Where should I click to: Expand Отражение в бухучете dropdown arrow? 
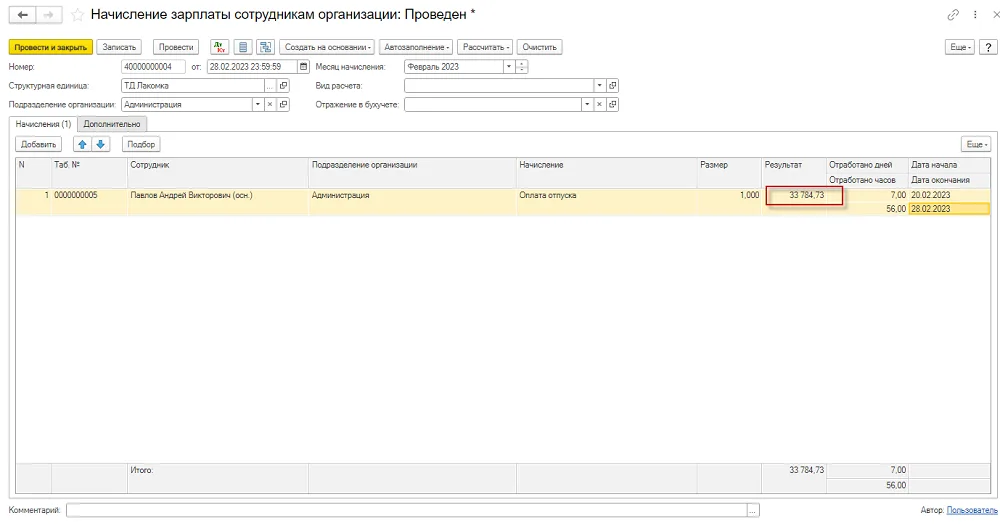click(x=587, y=105)
